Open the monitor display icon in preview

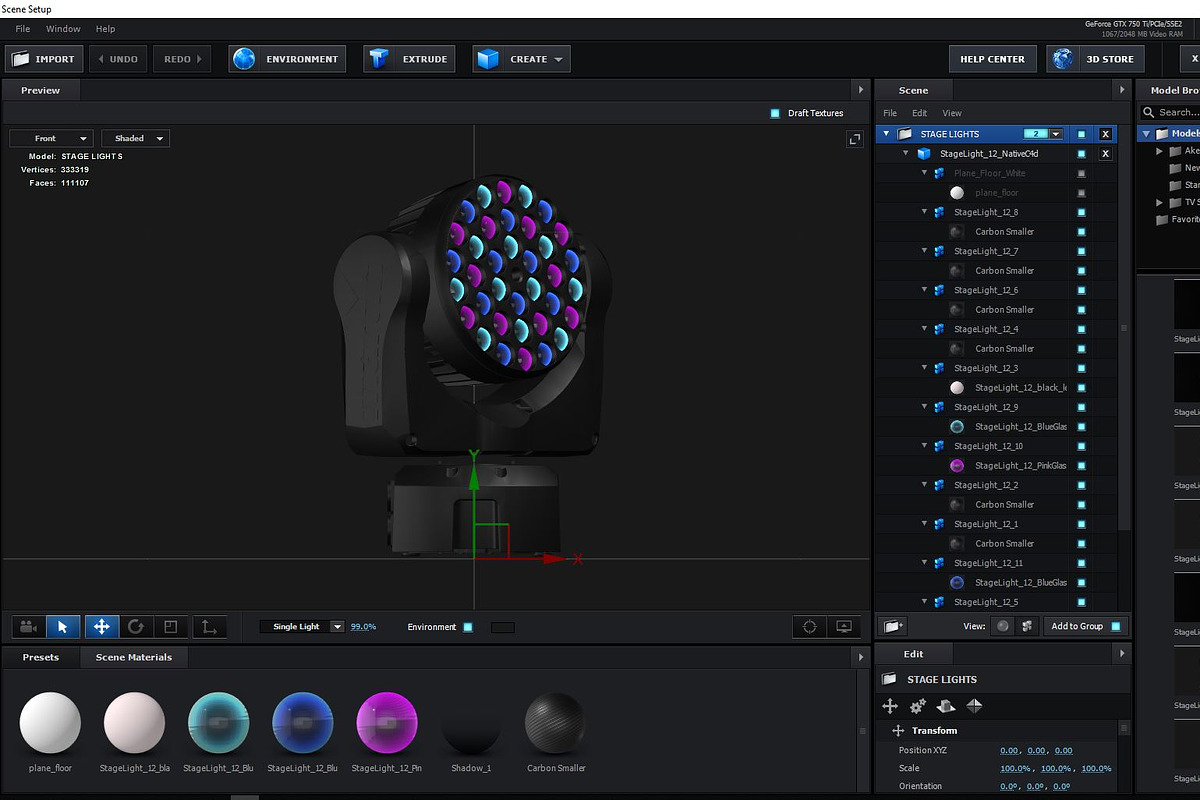pyautogui.click(x=844, y=627)
